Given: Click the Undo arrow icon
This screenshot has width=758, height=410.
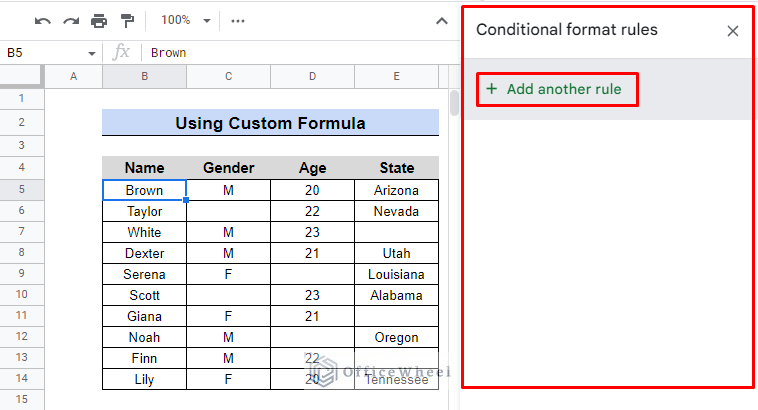Looking at the screenshot, I should (x=43, y=21).
